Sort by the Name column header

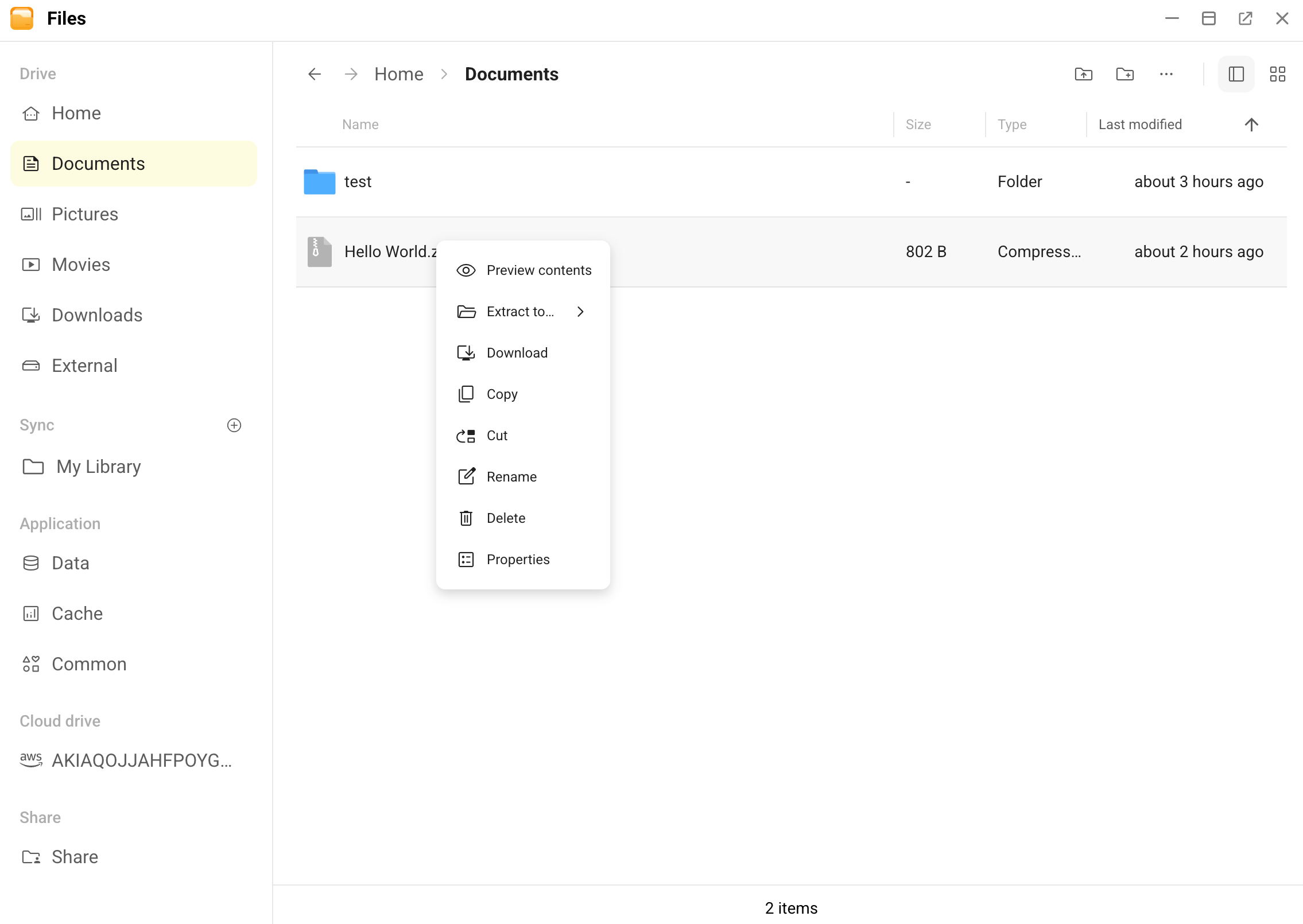[360, 125]
